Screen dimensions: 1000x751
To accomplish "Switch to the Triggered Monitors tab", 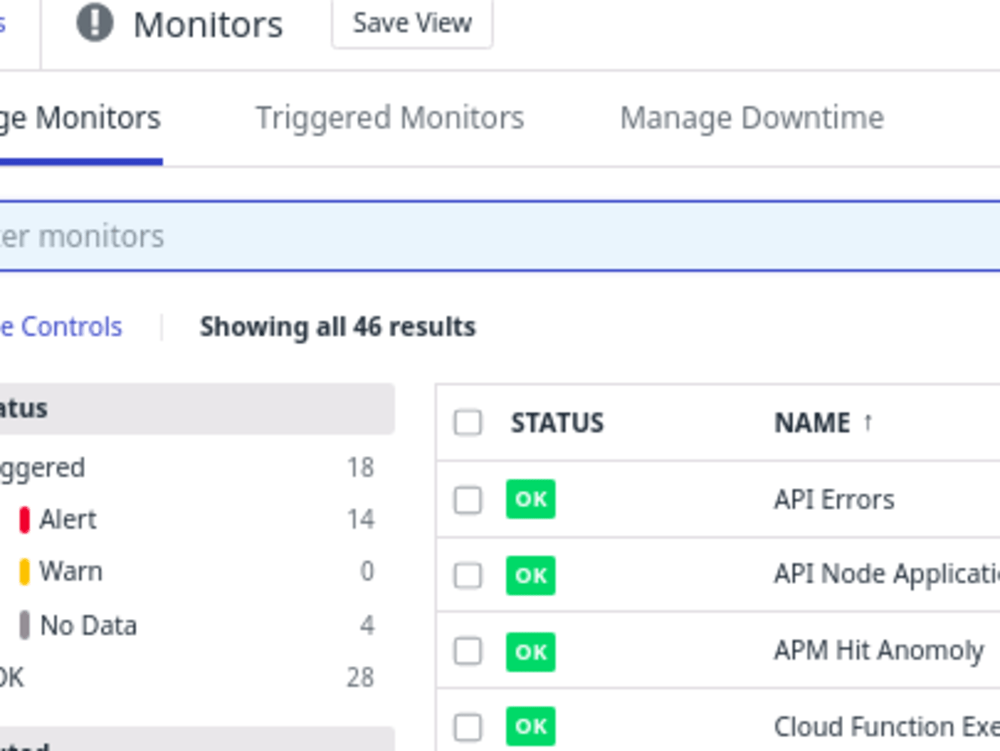I will pyautogui.click(x=389, y=117).
